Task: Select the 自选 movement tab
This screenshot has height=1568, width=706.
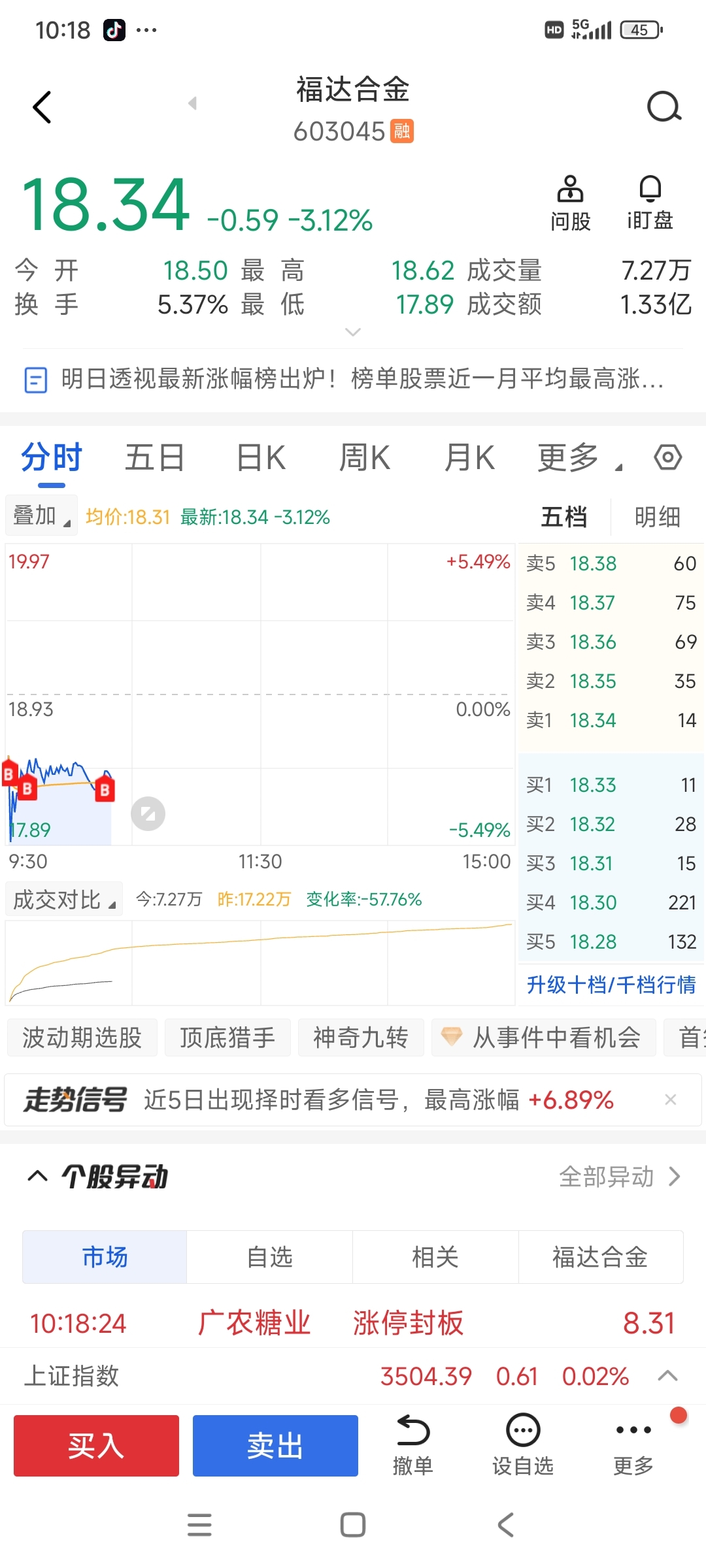Action: pyautogui.click(x=270, y=1257)
